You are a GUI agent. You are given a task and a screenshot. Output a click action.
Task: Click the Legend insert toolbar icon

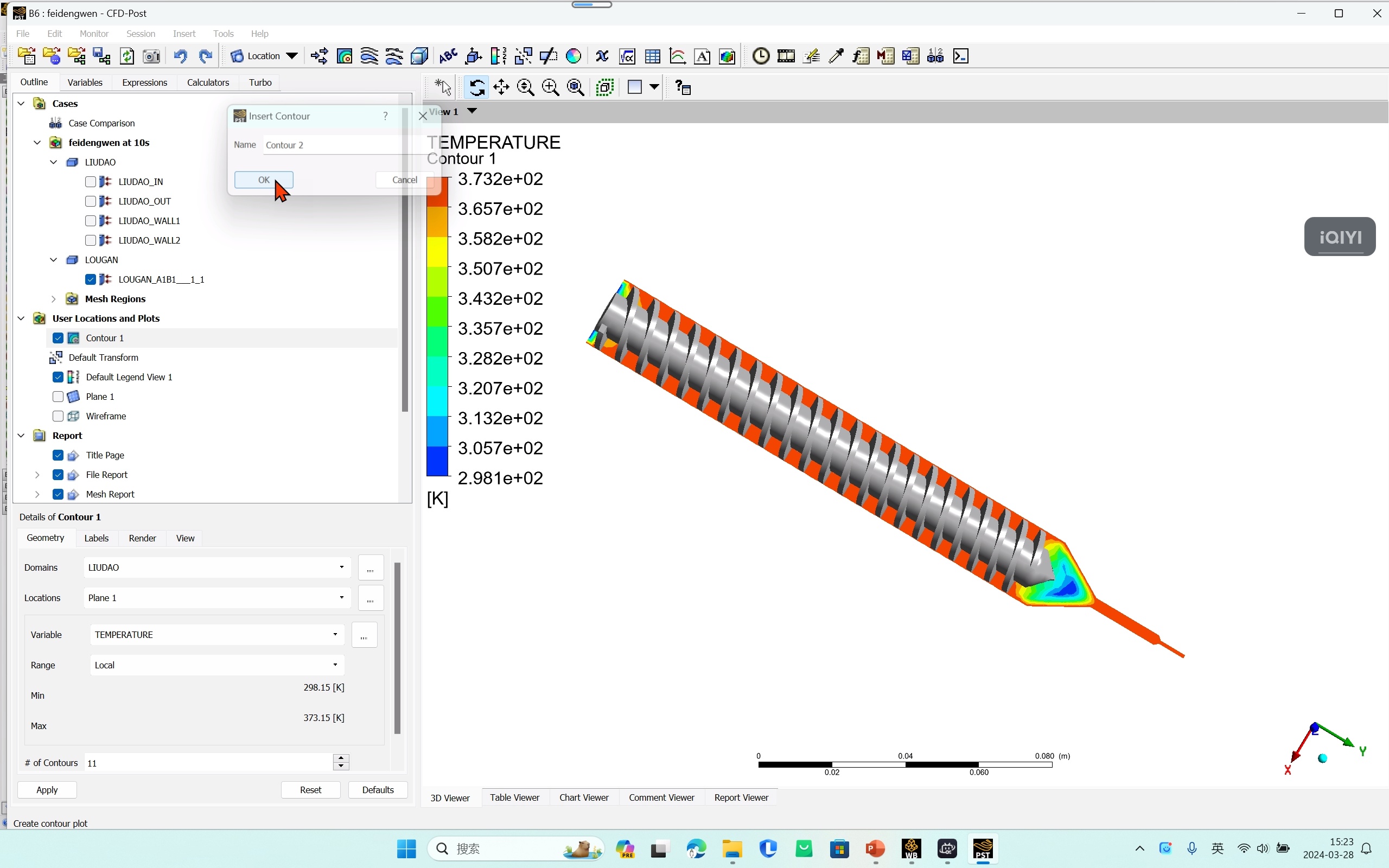click(x=498, y=56)
